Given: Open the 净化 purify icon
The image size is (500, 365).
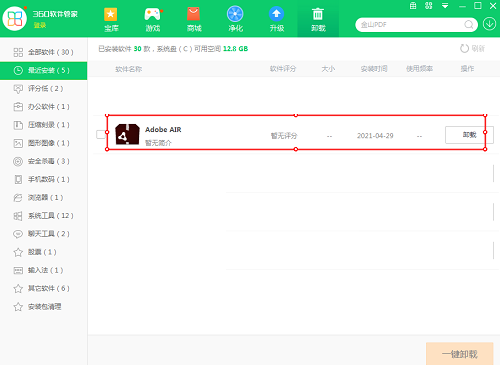Looking at the screenshot, I should pos(235,14).
